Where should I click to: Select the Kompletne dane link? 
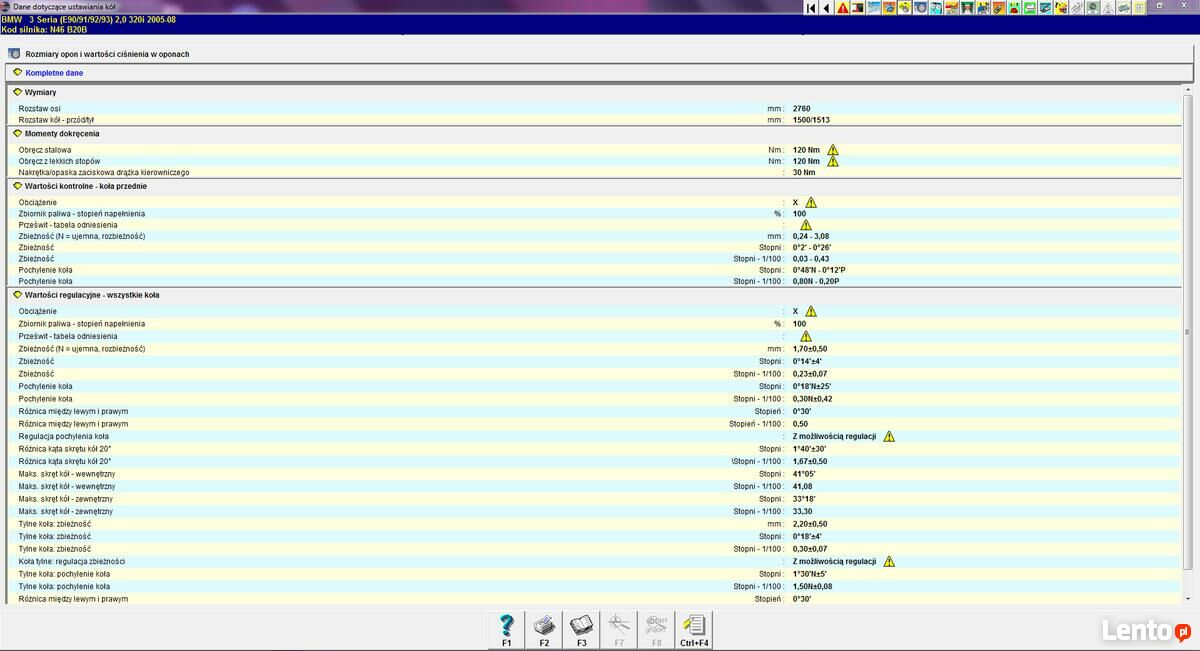point(54,73)
